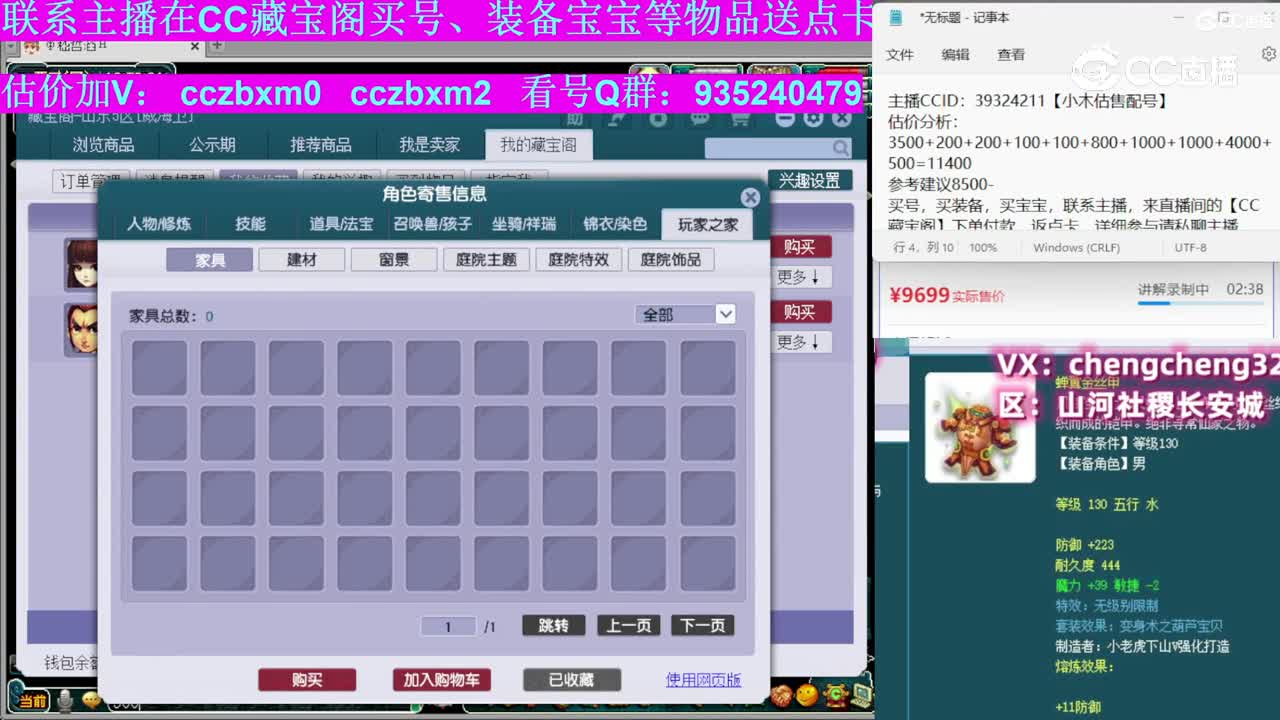Screen dimensions: 1280x720
Task: Open the 公示期 tab
Action: click(213, 145)
